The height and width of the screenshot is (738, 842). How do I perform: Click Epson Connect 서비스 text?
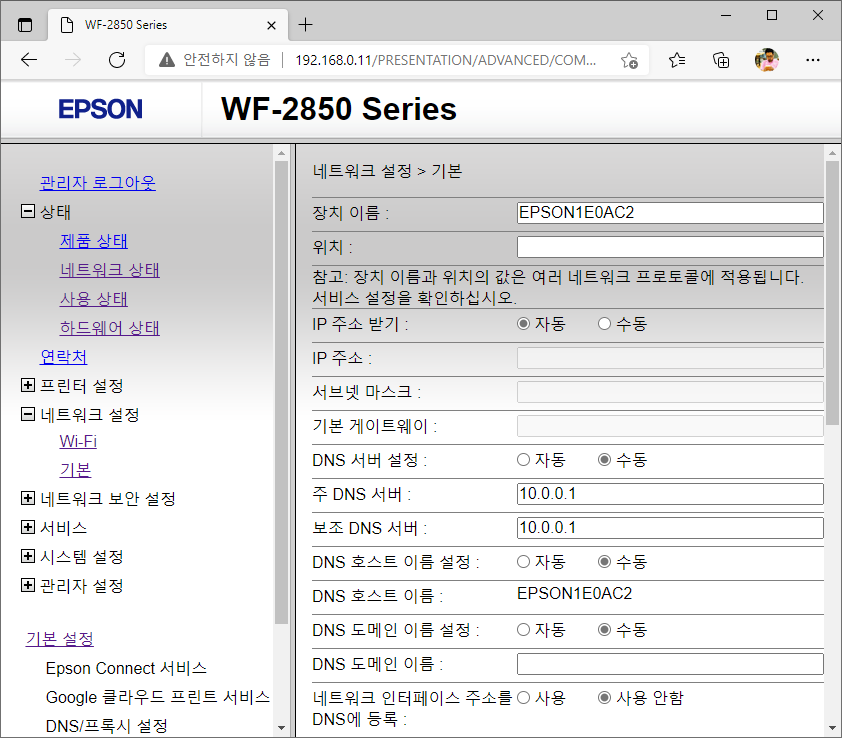click(x=126, y=668)
